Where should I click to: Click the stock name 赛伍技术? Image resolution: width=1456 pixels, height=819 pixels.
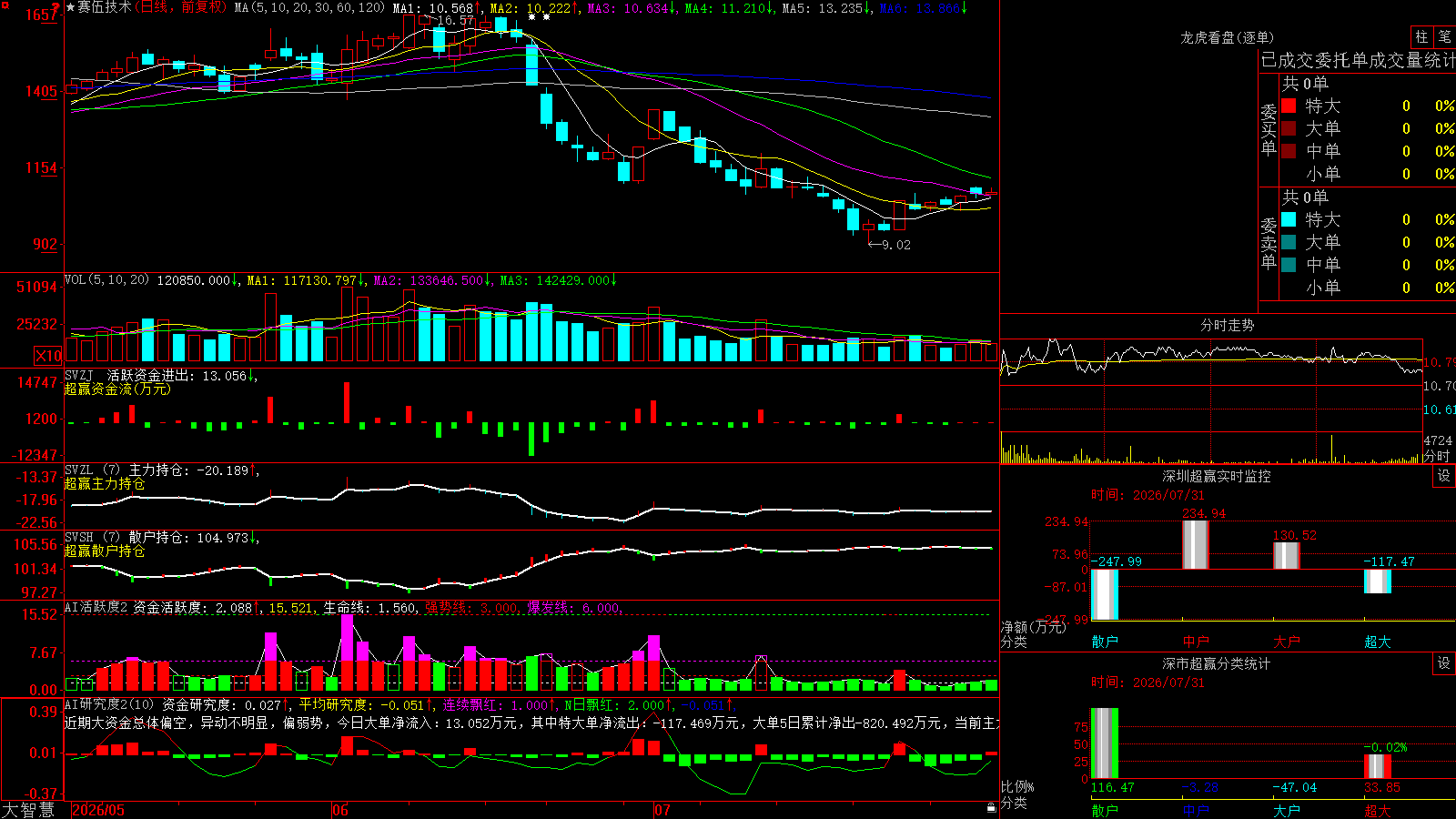coord(105,7)
